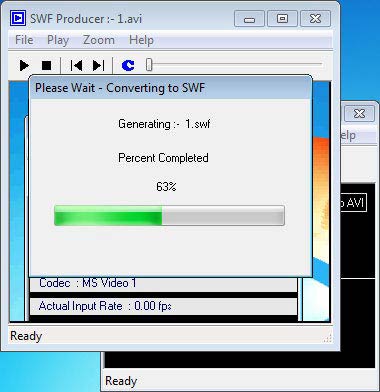Viewport: 380px width, 392px height.
Task: Open the Help menu in SWF Producer
Action: (141, 40)
